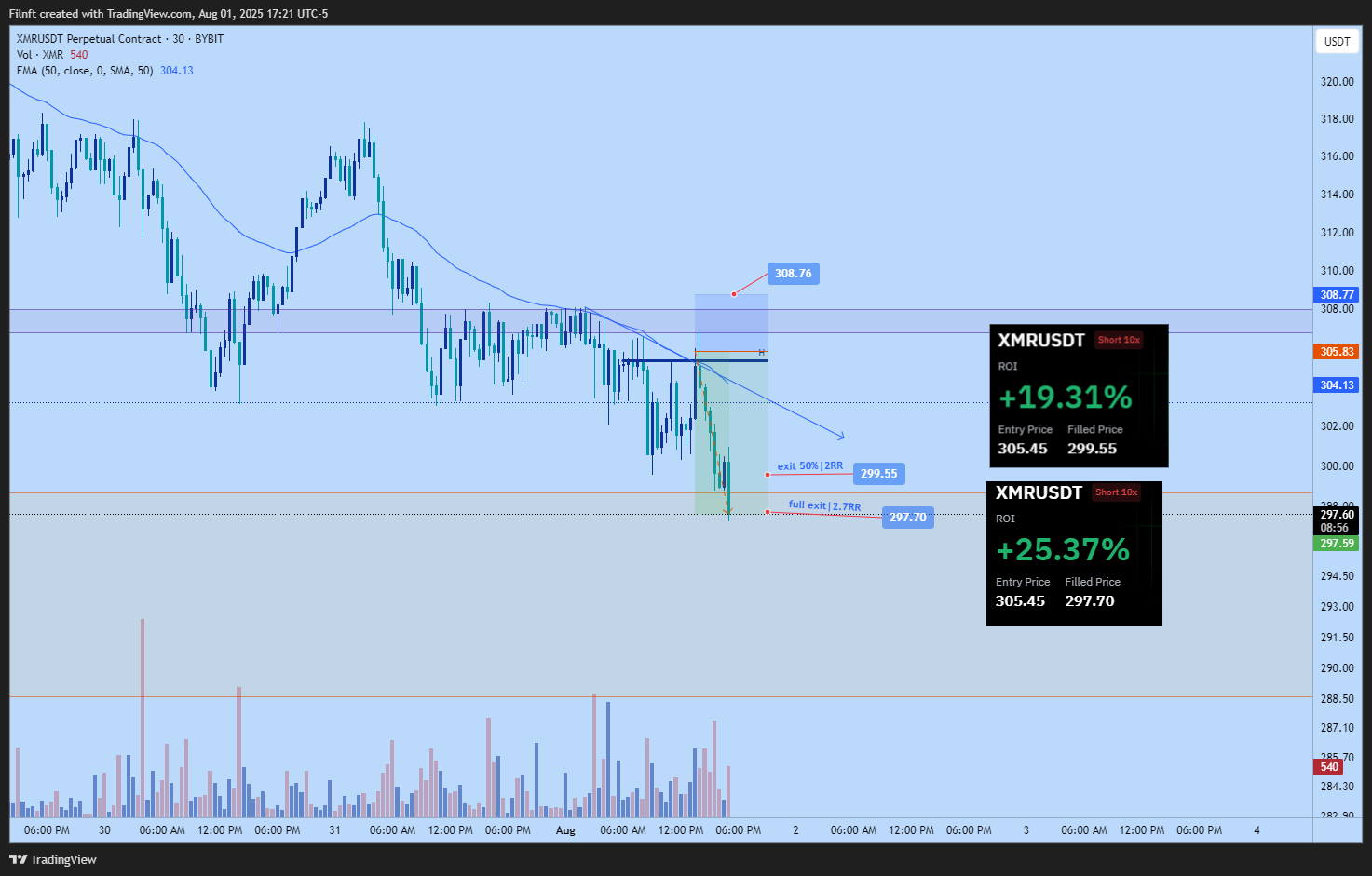Select the EMA (50, close) indicator legend
Screen dimensions: 1372x876
pos(104,71)
